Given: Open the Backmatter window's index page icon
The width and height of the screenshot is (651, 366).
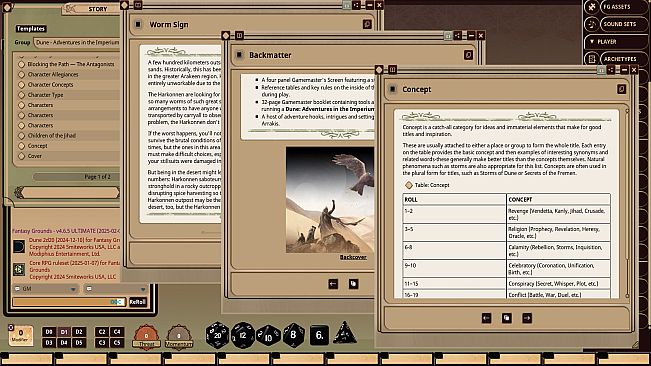Looking at the screenshot, I should pos(353,284).
